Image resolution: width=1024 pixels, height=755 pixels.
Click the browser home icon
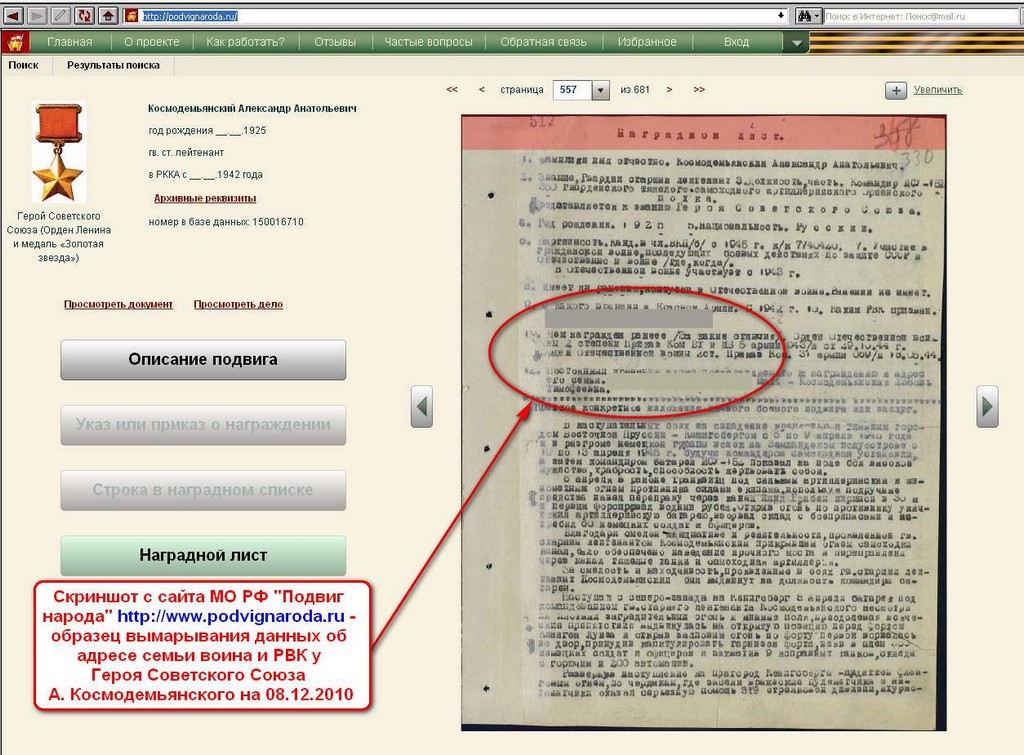pyautogui.click(x=108, y=16)
